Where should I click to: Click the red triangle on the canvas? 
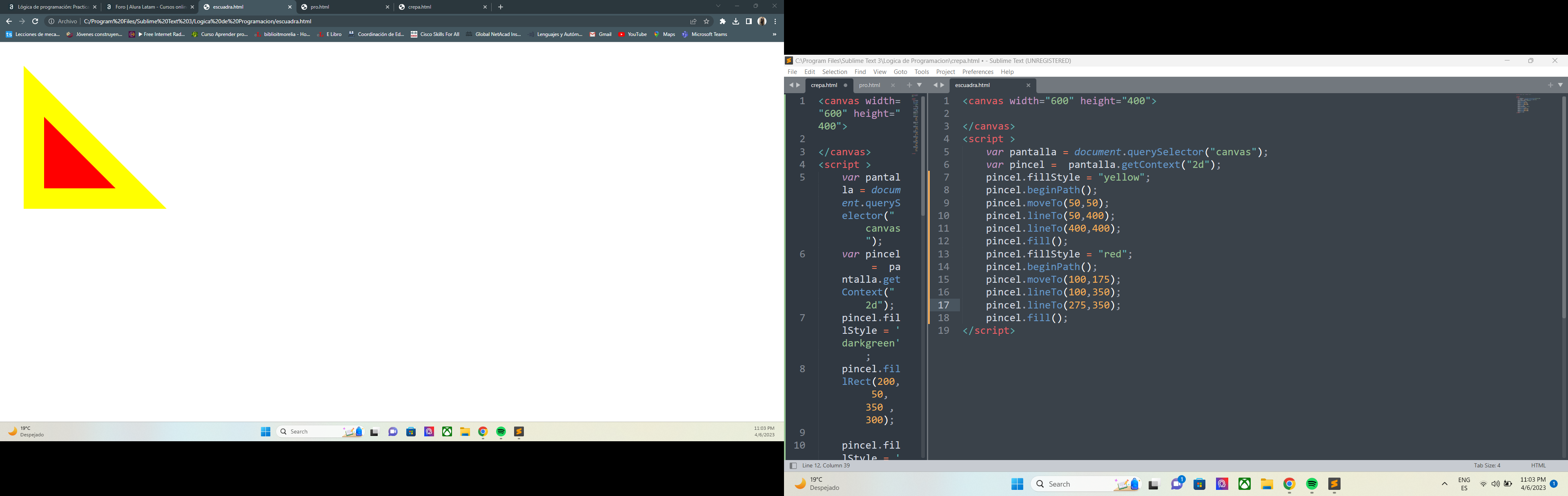click(x=68, y=165)
